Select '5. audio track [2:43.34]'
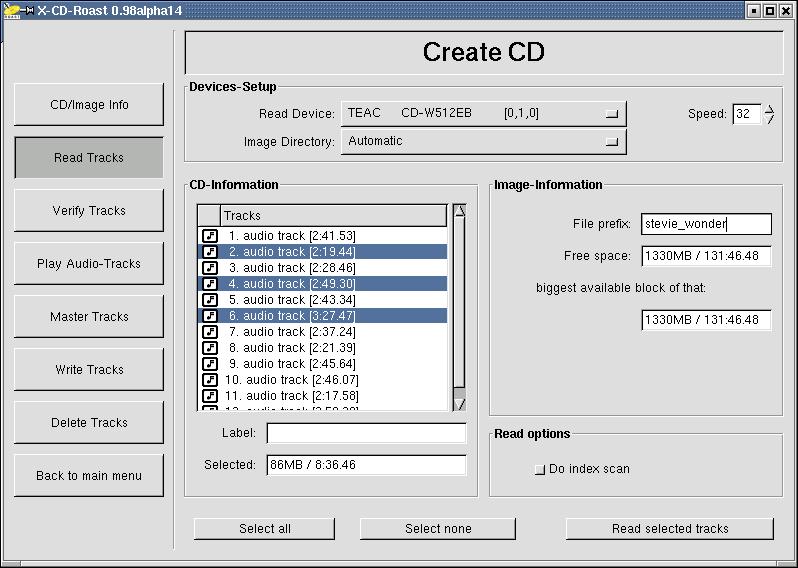Screen dimensions: 798x568 pyautogui.click(x=322, y=300)
